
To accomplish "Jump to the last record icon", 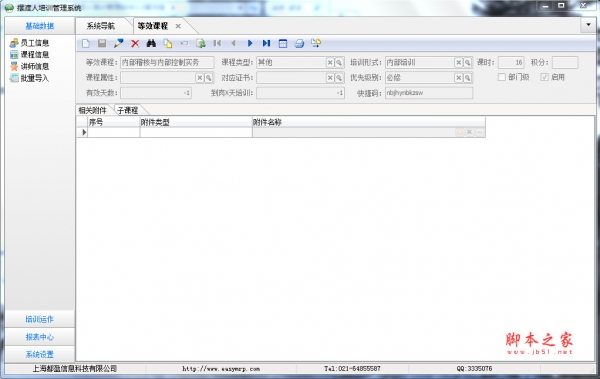I will (x=266, y=43).
